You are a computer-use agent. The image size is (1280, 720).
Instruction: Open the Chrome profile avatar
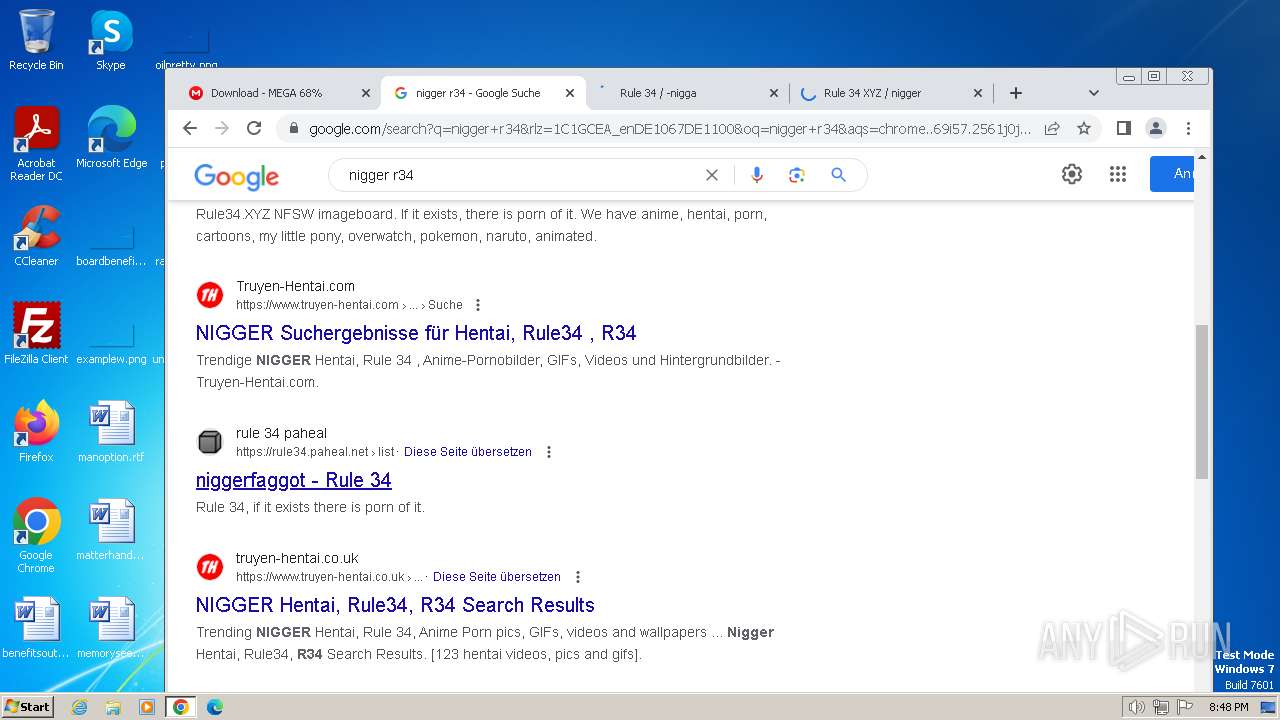pyautogui.click(x=1156, y=128)
